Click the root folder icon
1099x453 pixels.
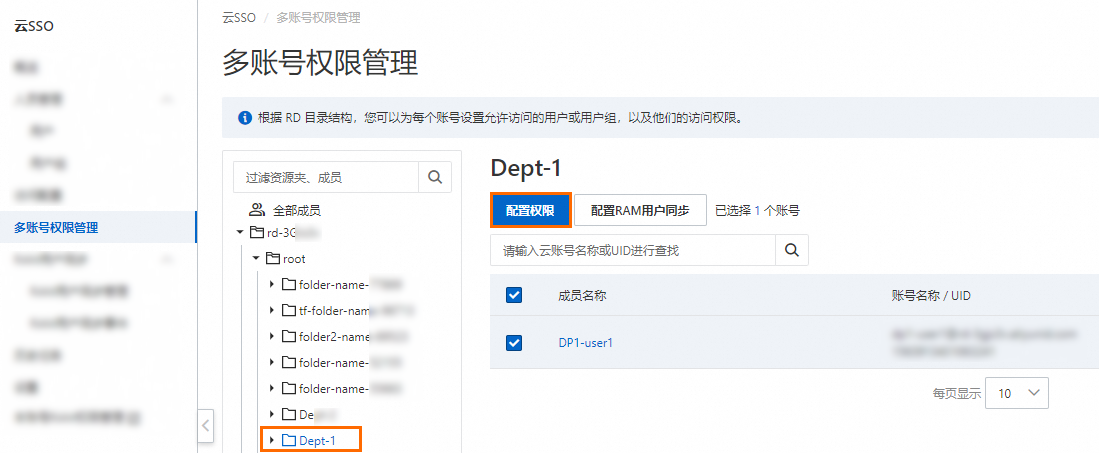[x=273, y=259]
